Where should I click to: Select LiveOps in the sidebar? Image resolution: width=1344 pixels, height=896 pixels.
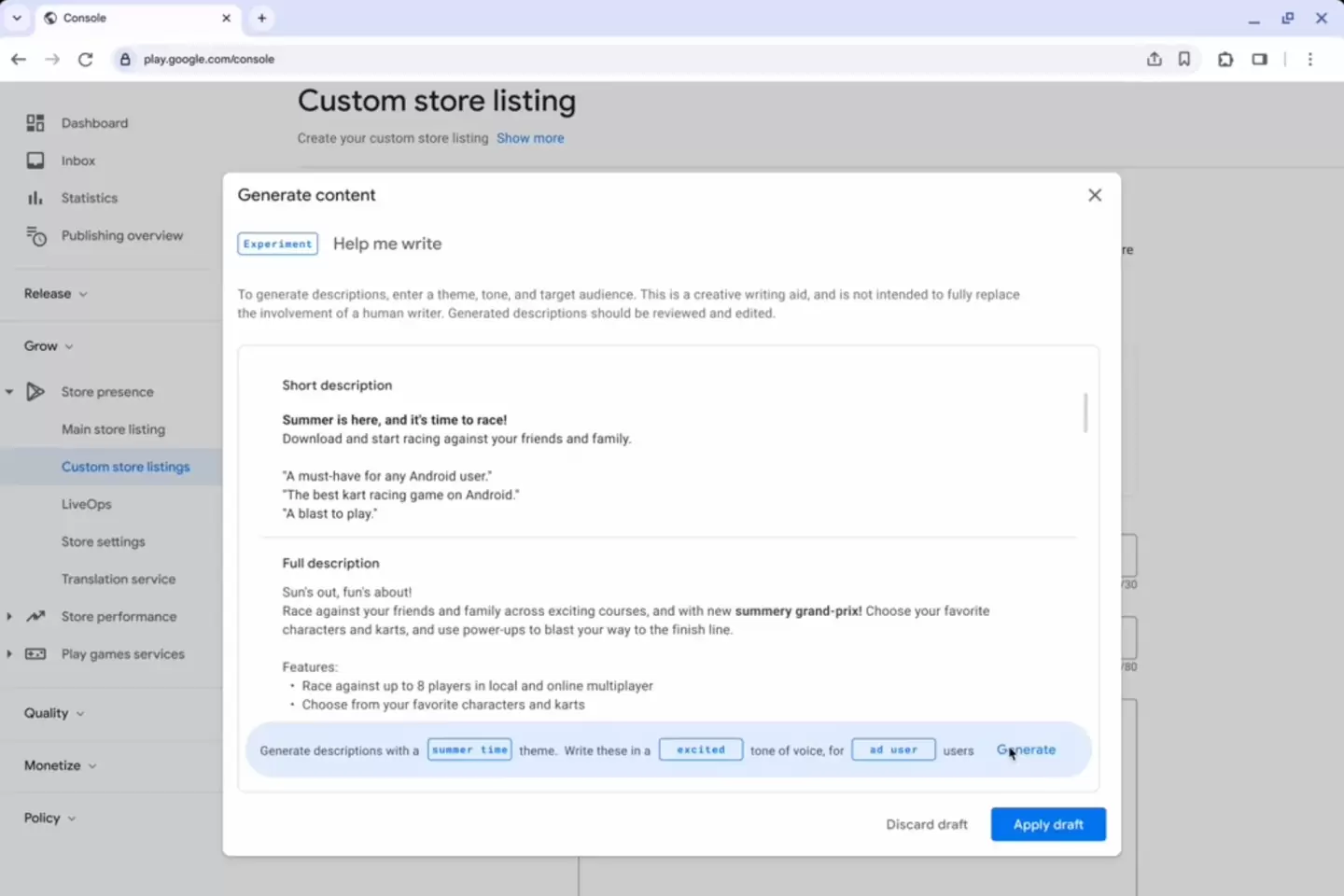pyautogui.click(x=86, y=504)
